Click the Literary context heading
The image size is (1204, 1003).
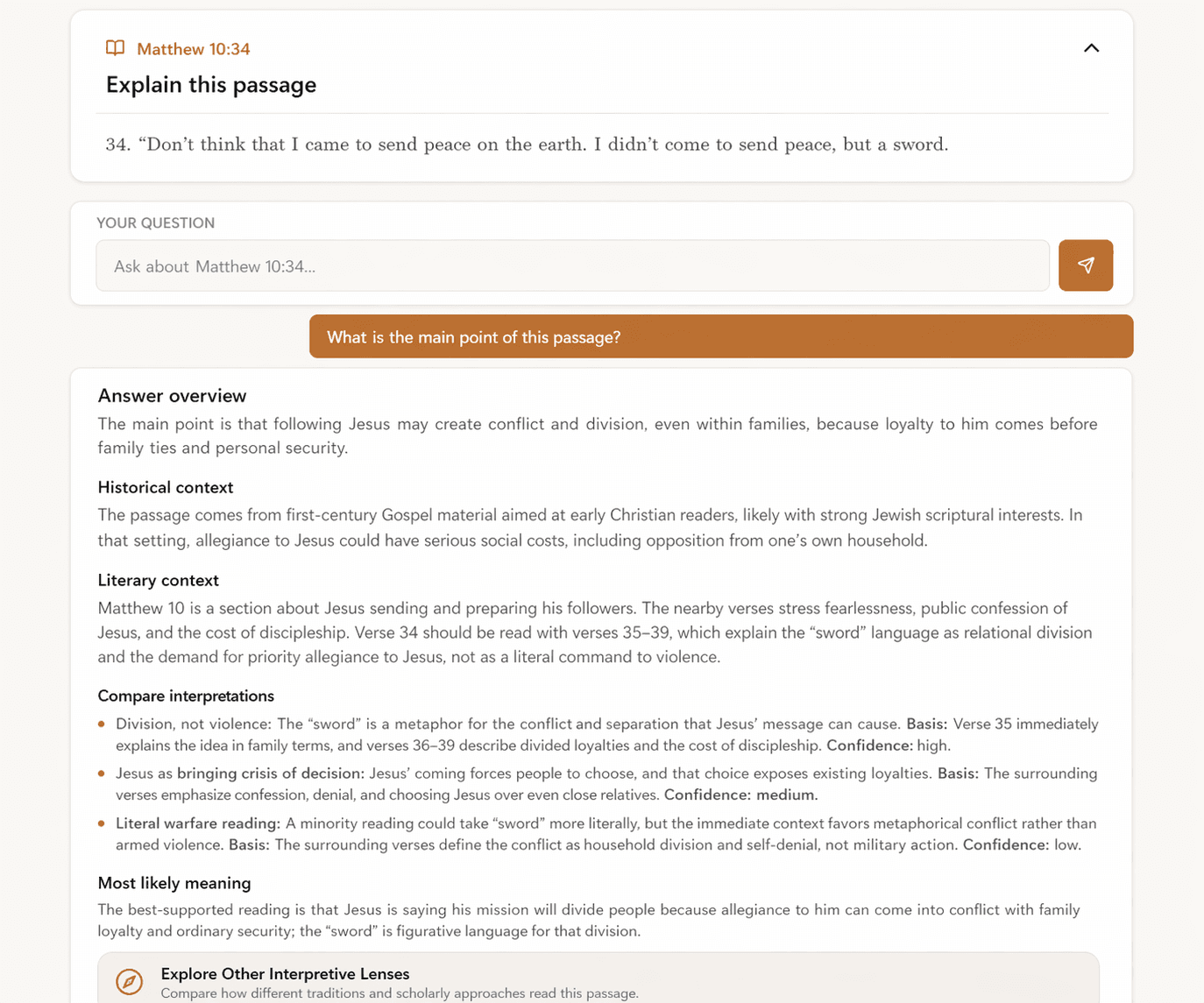[159, 580]
